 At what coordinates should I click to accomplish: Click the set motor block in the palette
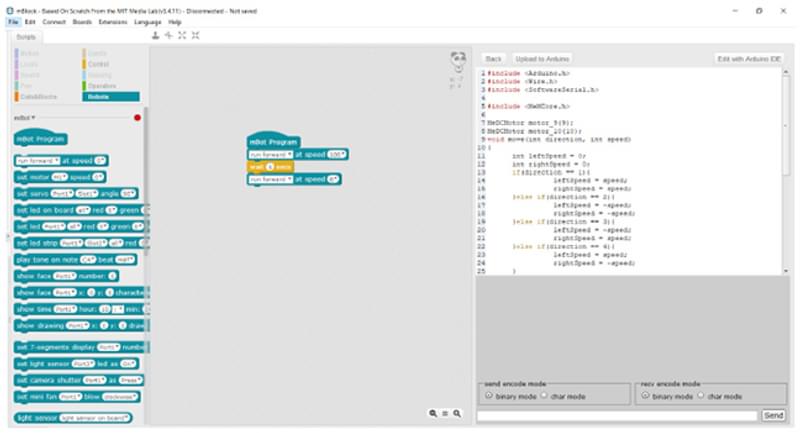pyautogui.click(x=60, y=177)
